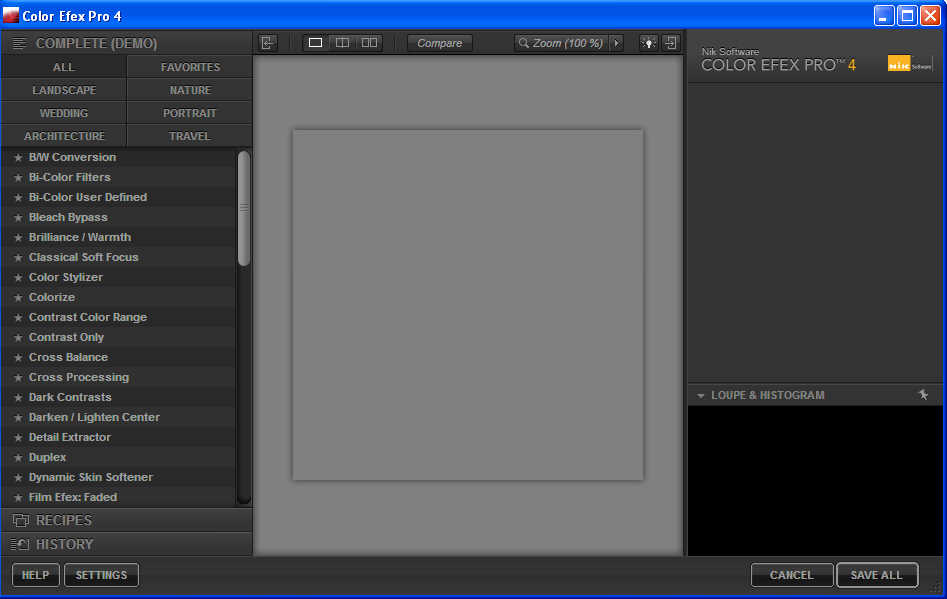Favorite the Cross Processing star
The image size is (947, 599).
pyautogui.click(x=18, y=377)
